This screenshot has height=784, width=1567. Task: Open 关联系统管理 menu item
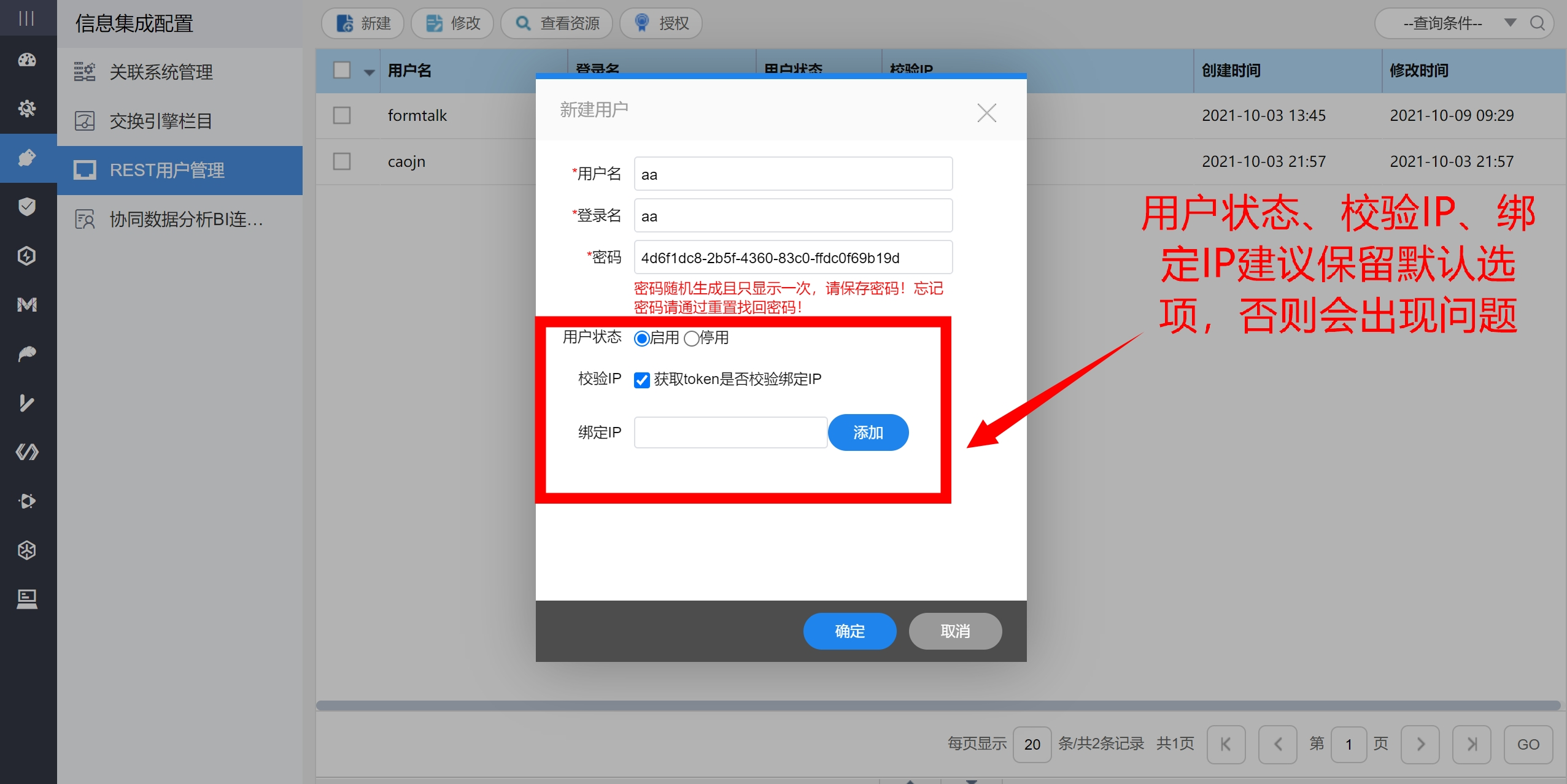(x=161, y=72)
